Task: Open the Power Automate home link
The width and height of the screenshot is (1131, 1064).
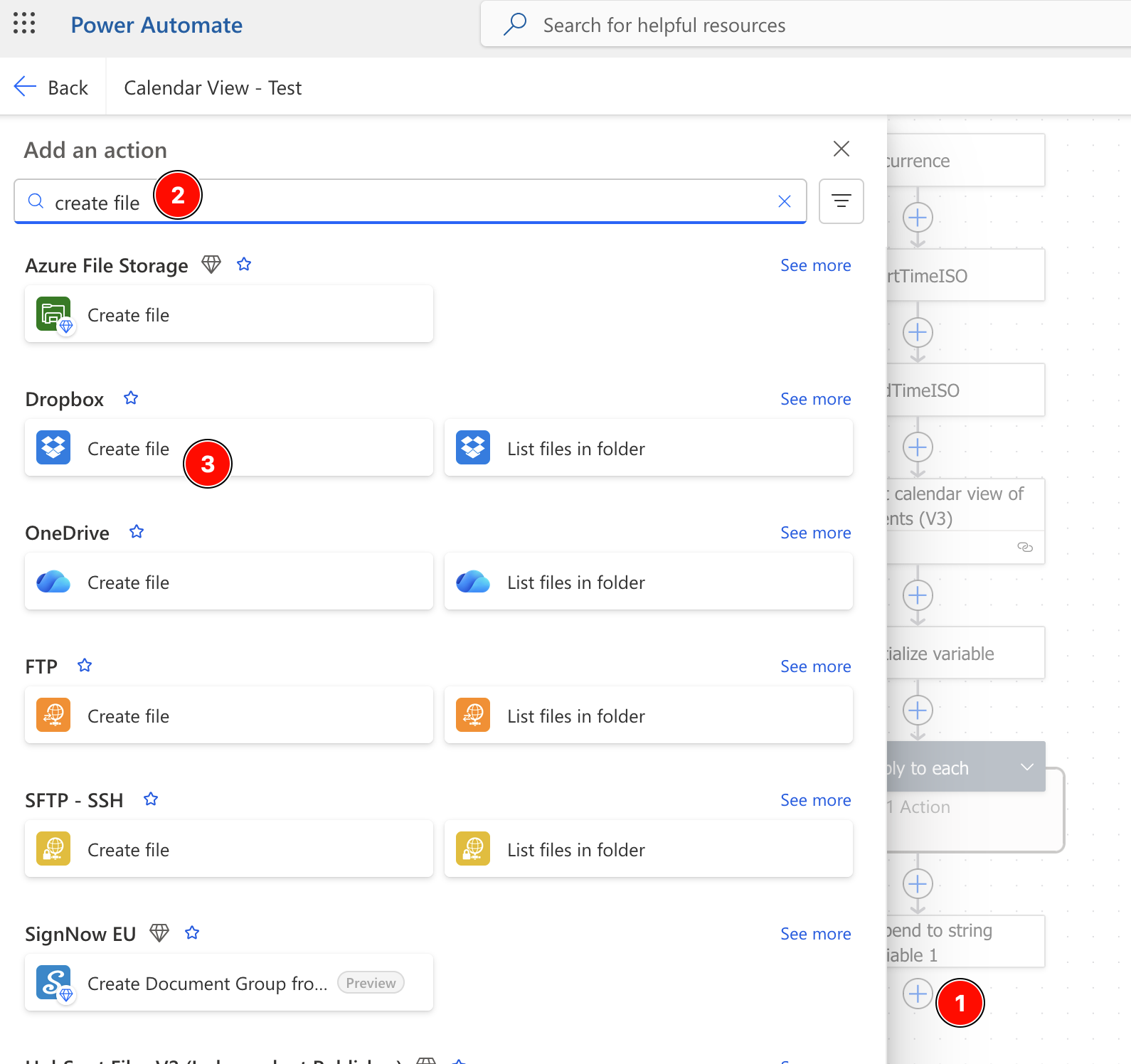Action: [156, 25]
